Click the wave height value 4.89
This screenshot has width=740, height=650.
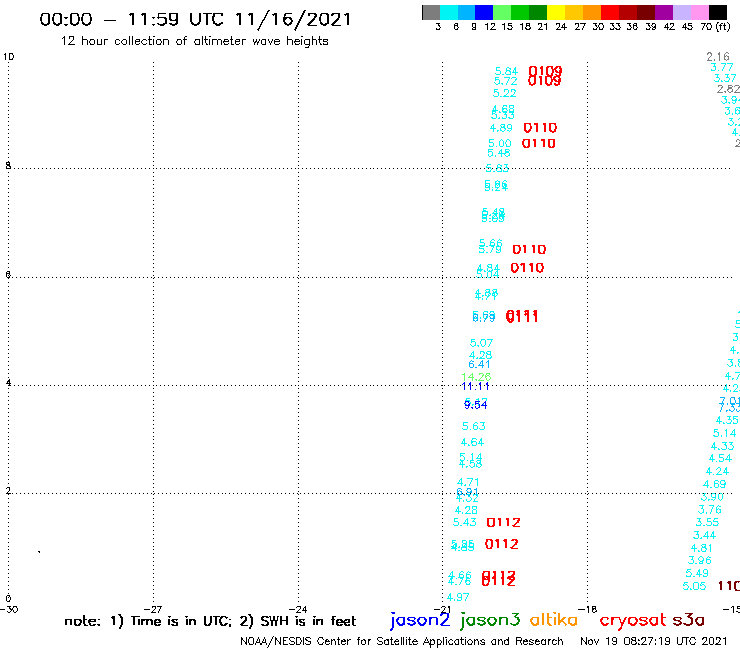501,128
